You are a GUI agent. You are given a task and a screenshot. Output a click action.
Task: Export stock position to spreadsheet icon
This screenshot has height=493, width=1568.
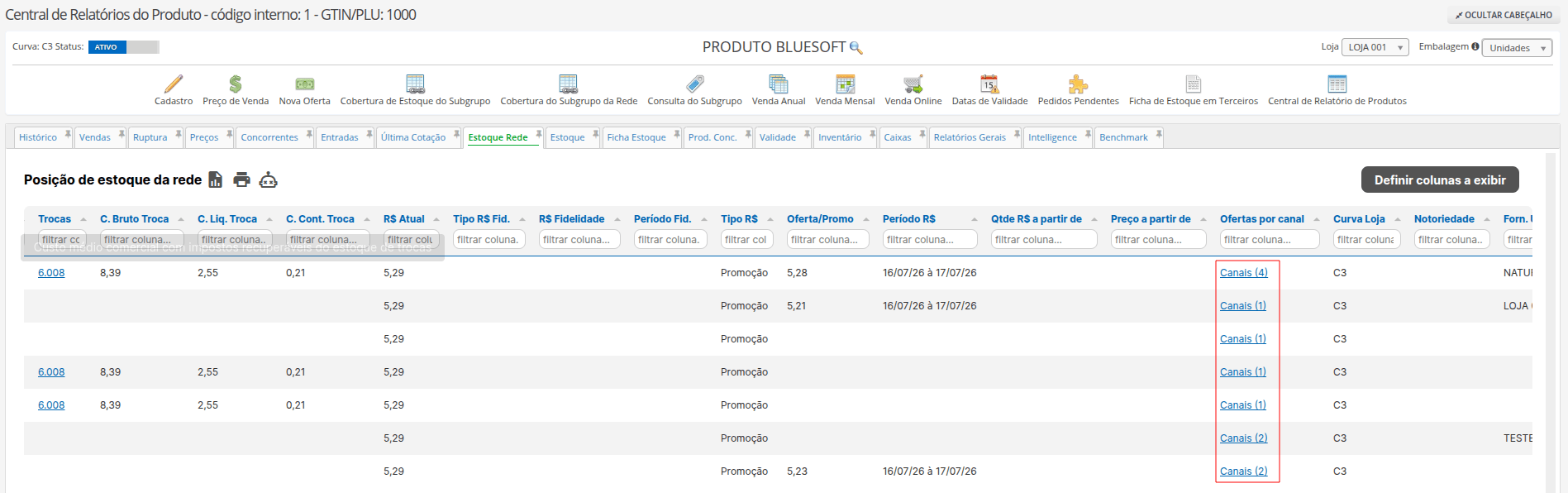coord(216,179)
